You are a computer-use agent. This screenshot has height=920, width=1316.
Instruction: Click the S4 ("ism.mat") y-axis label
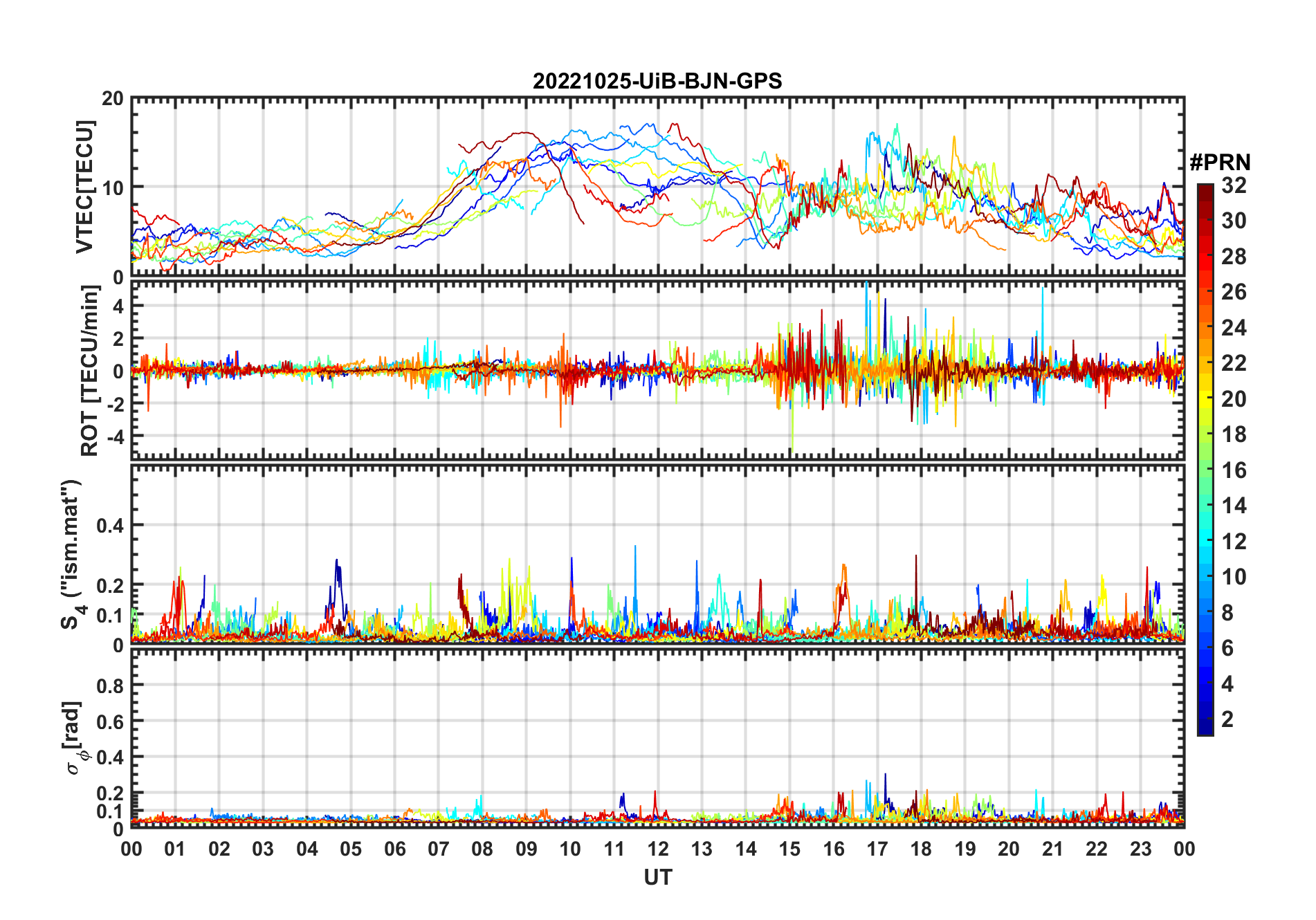(x=72, y=555)
